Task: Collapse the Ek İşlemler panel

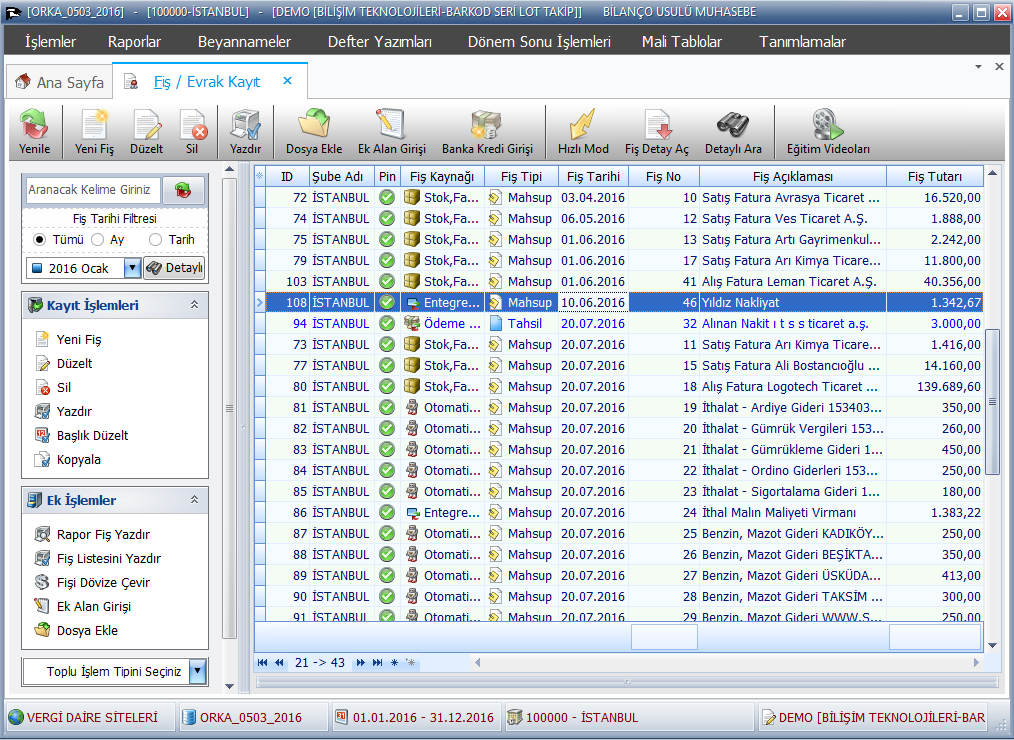Action: [x=194, y=500]
